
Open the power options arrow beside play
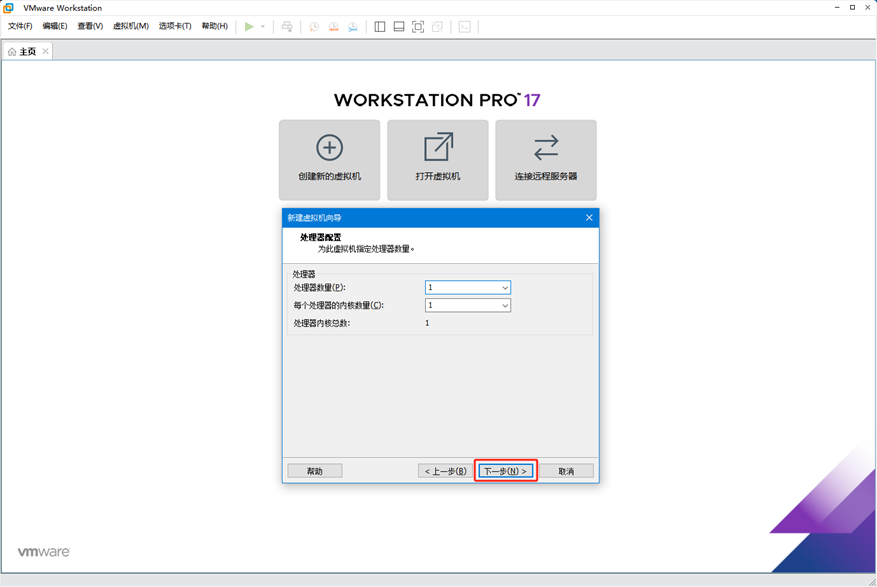pos(263,26)
